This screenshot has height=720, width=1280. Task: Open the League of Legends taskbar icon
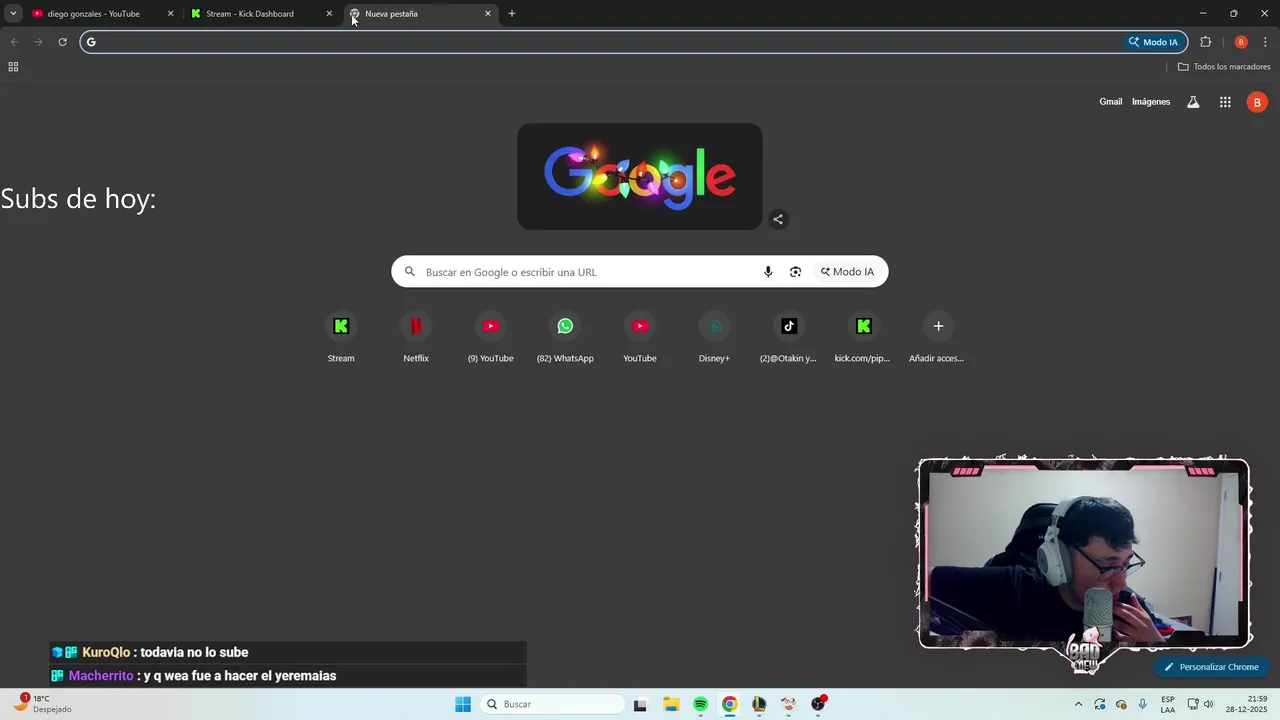pyautogui.click(x=759, y=704)
